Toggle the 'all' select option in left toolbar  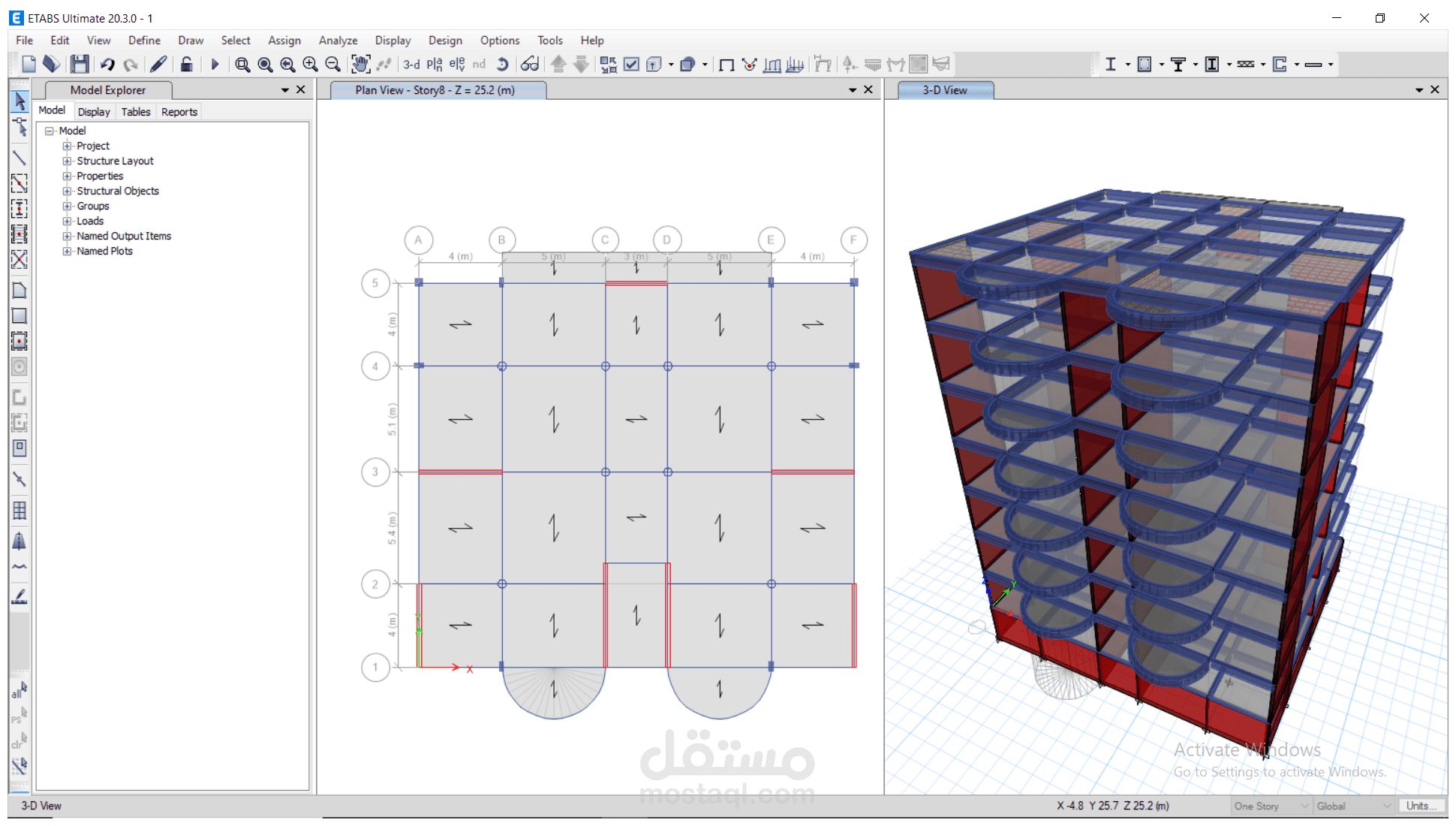tap(20, 691)
